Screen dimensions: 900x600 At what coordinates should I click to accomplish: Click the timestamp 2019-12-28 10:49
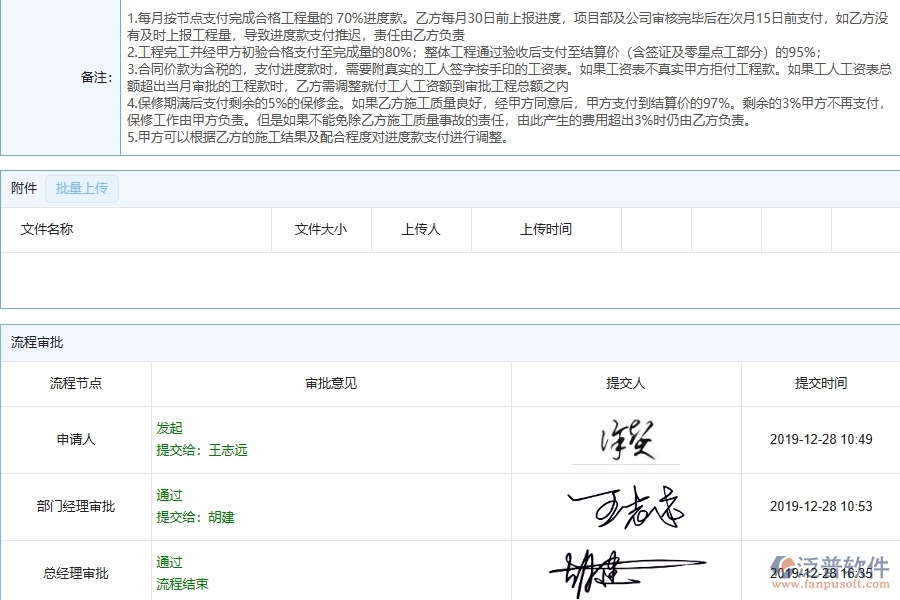pyautogui.click(x=817, y=440)
